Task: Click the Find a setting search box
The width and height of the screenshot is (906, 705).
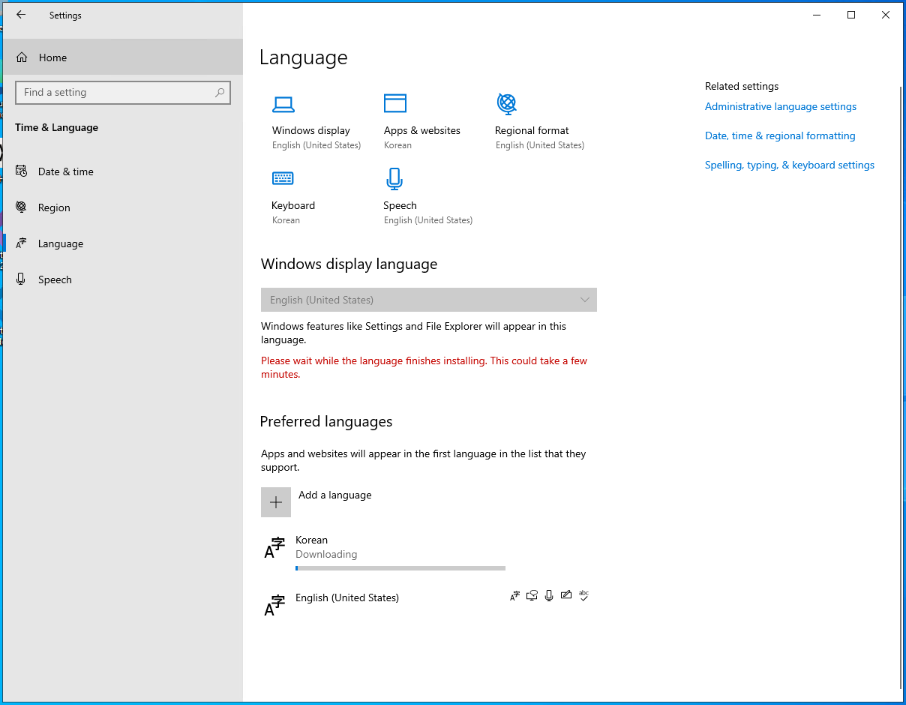Action: coord(122,92)
